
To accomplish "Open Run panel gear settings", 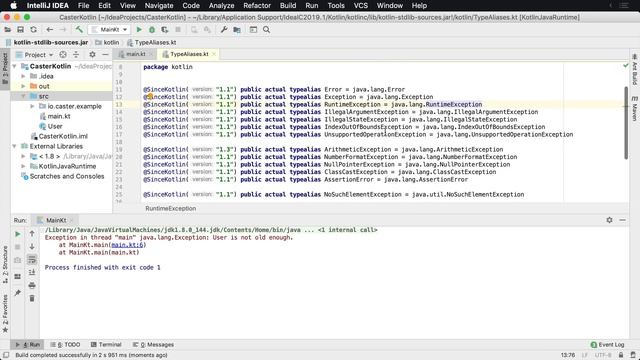I will [x=609, y=220].
